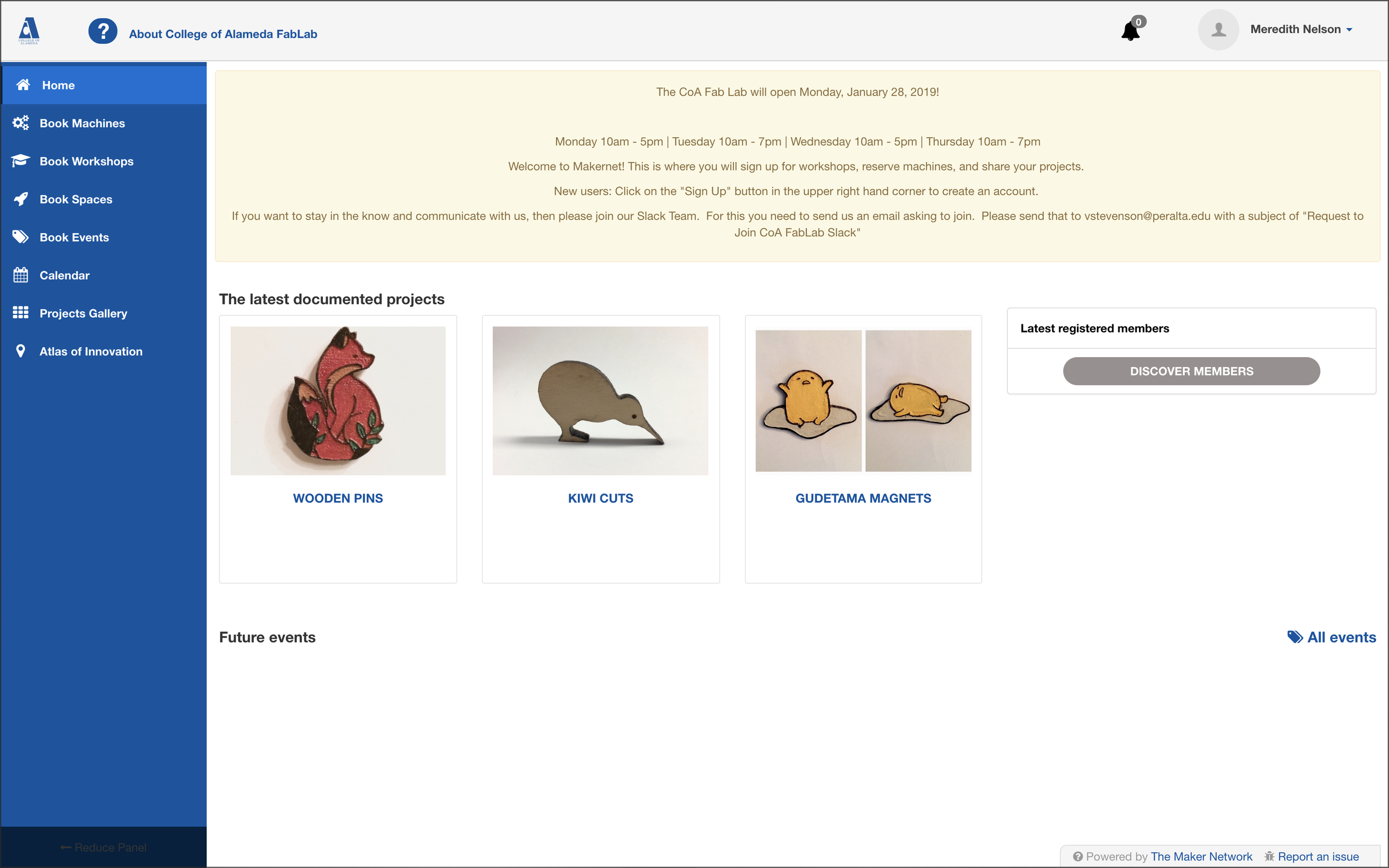Open the Gudetama magnets thumbnail
This screenshot has width=1389, height=868.
click(863, 401)
